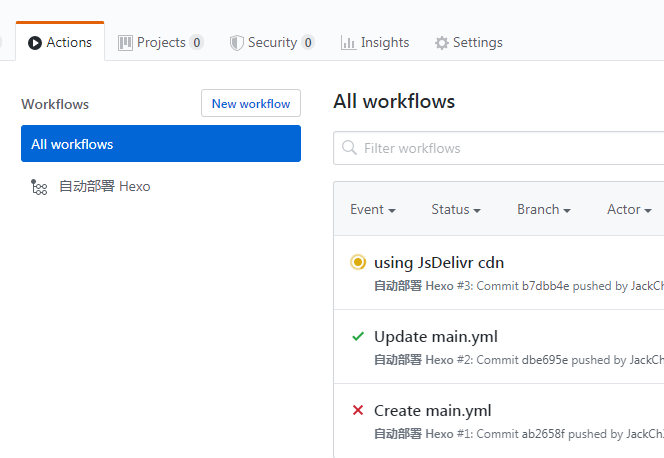Open the Actions tab
The image size is (664, 458).
(x=60, y=42)
